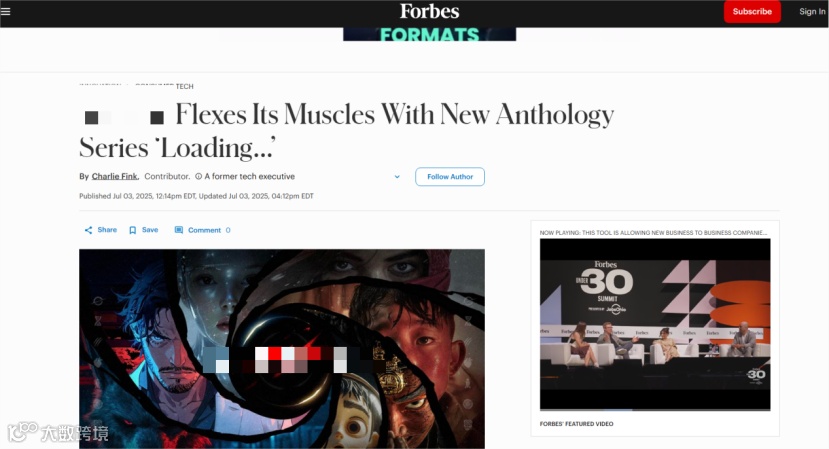
Task: Click the 'Loading...' article hero image
Action: [282, 349]
